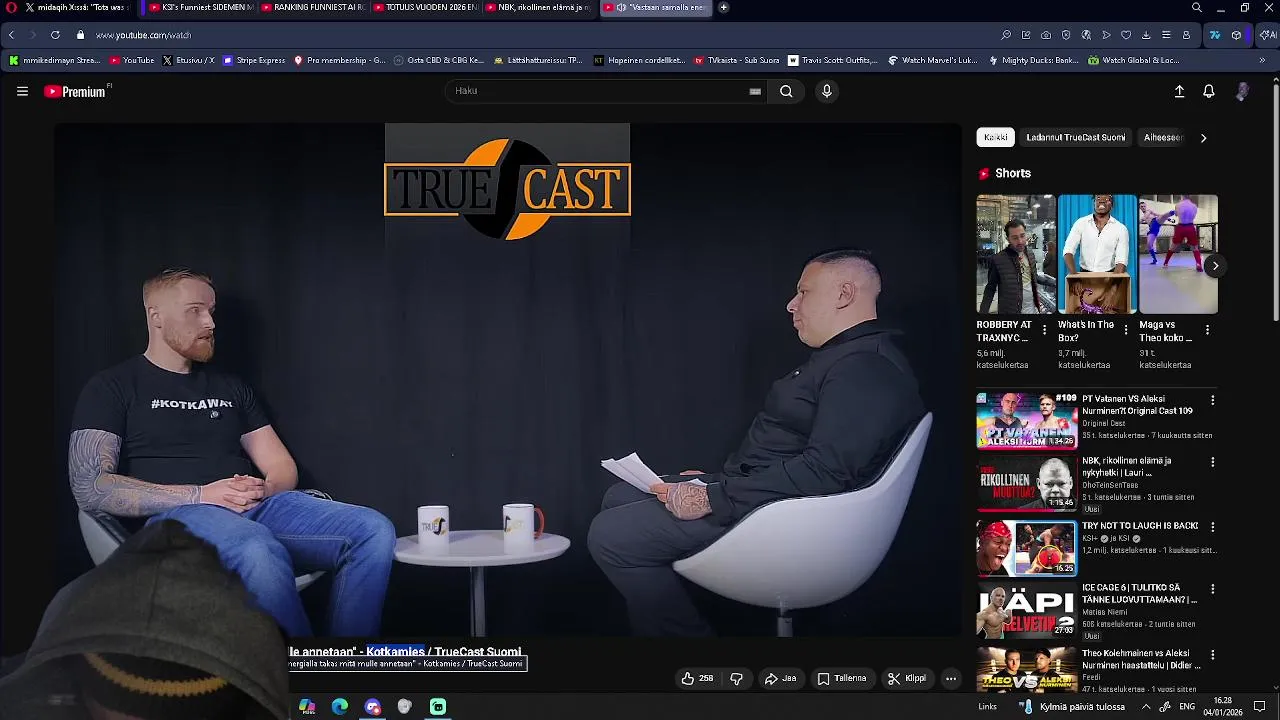Open the YouTube guide hamburger menu

pos(22,91)
